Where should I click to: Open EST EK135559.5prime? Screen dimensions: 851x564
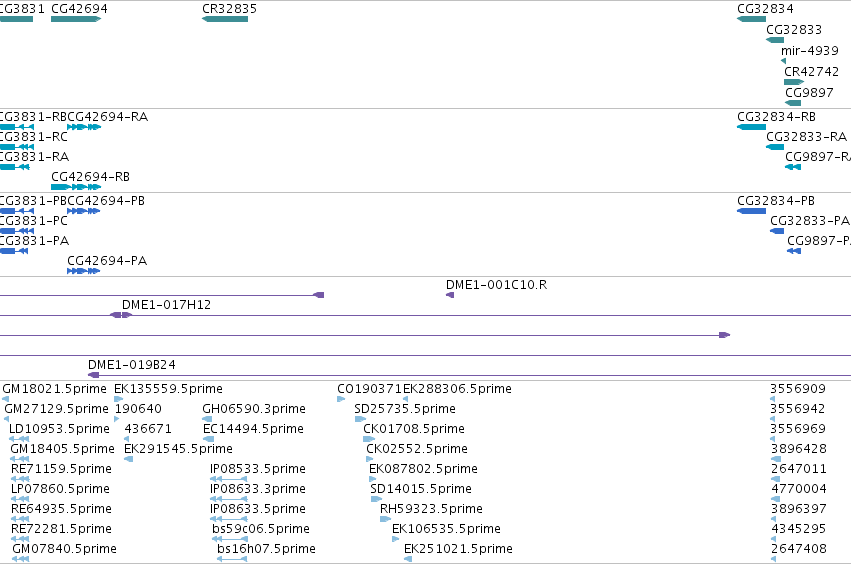[x=168, y=389]
